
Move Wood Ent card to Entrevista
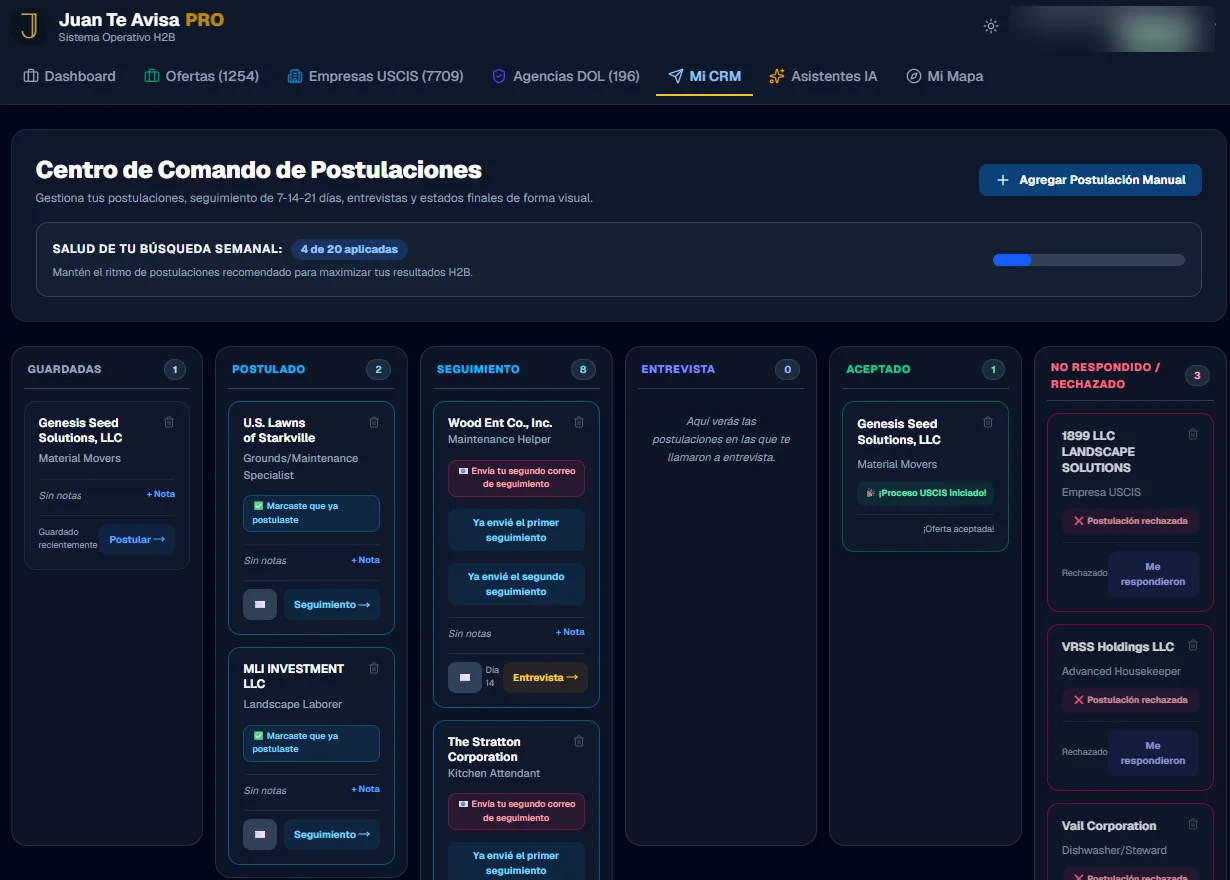click(545, 678)
